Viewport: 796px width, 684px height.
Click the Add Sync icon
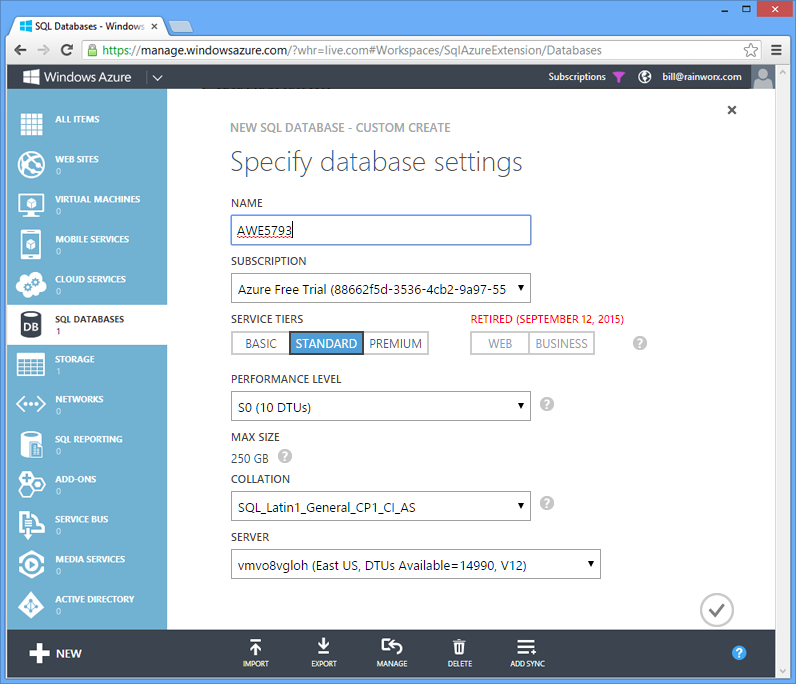526,647
